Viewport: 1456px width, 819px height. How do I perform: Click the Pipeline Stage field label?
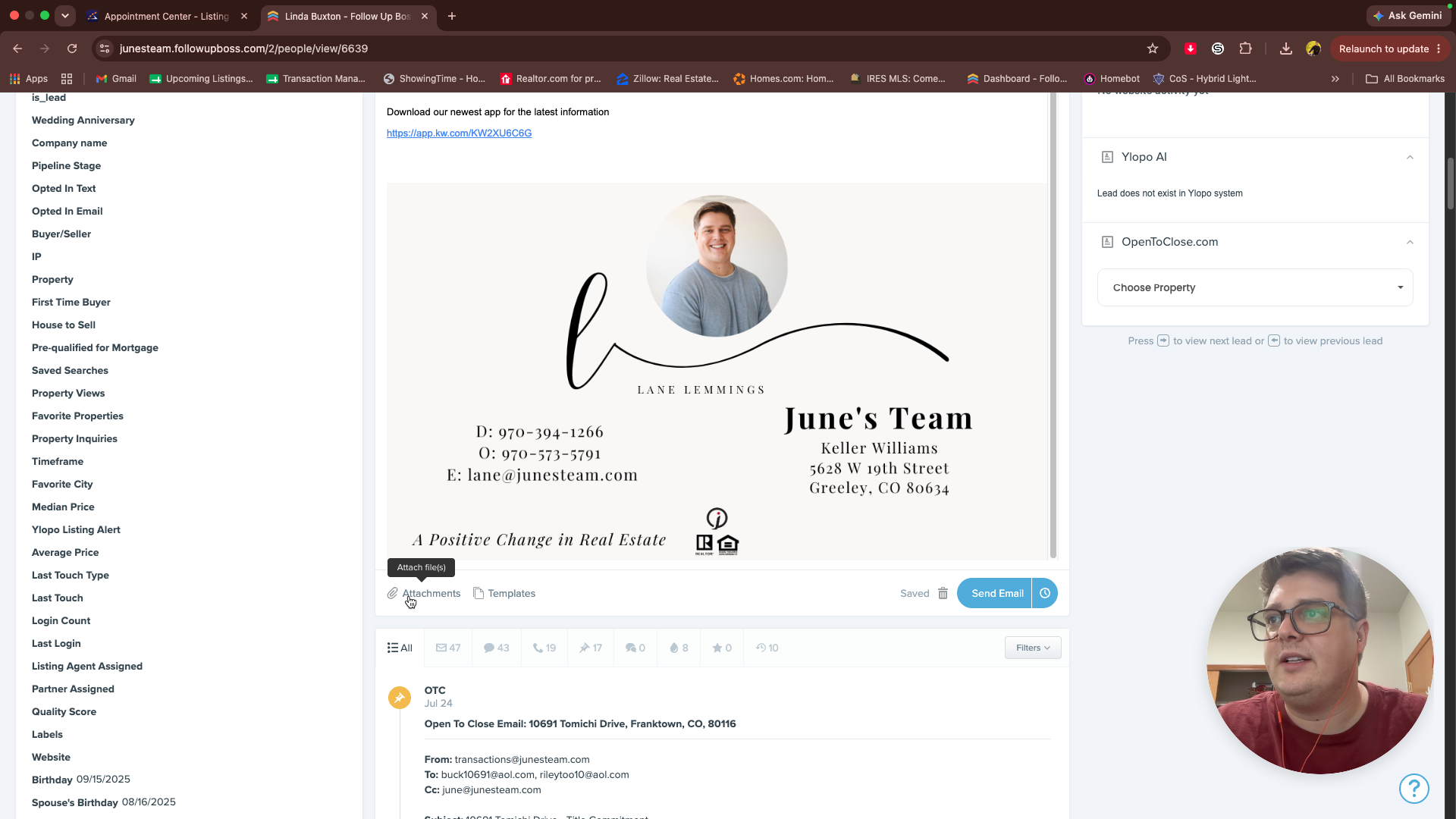pyautogui.click(x=67, y=165)
